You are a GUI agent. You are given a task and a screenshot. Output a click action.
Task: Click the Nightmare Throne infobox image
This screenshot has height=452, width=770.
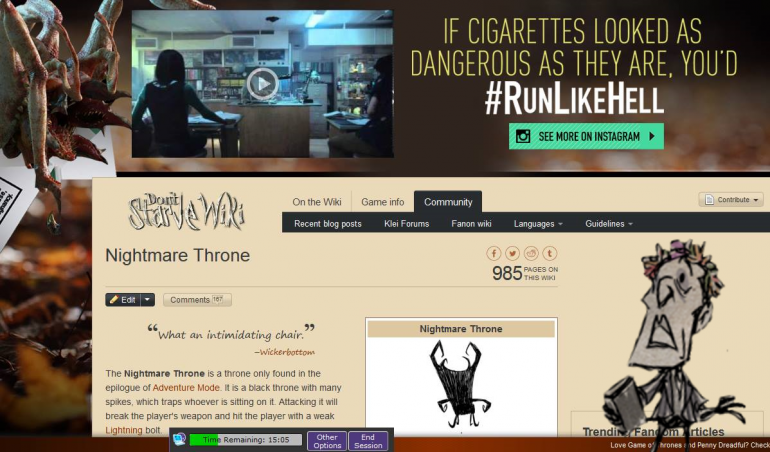[460, 385]
